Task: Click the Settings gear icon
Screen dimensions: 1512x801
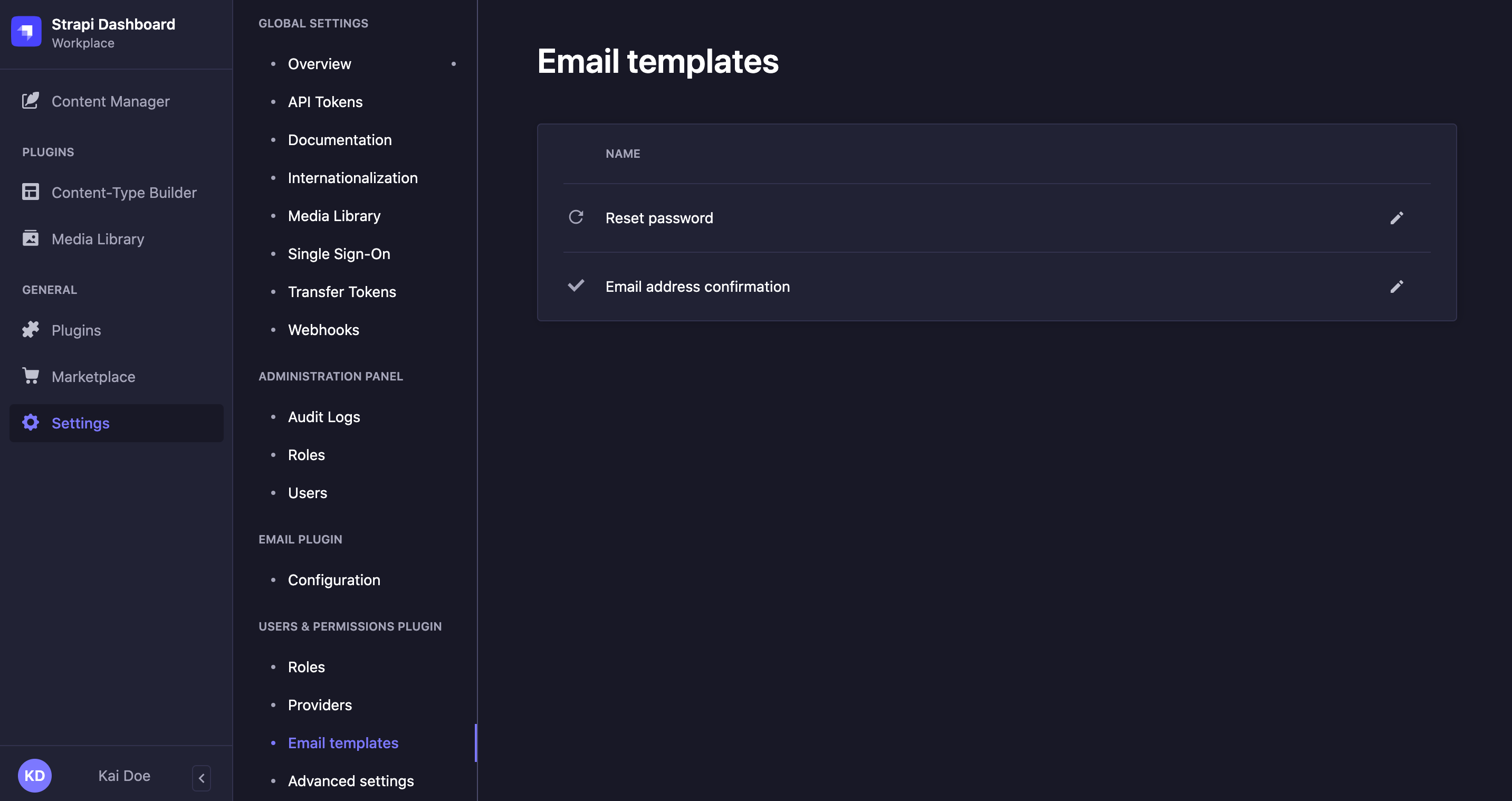Action: 31,422
